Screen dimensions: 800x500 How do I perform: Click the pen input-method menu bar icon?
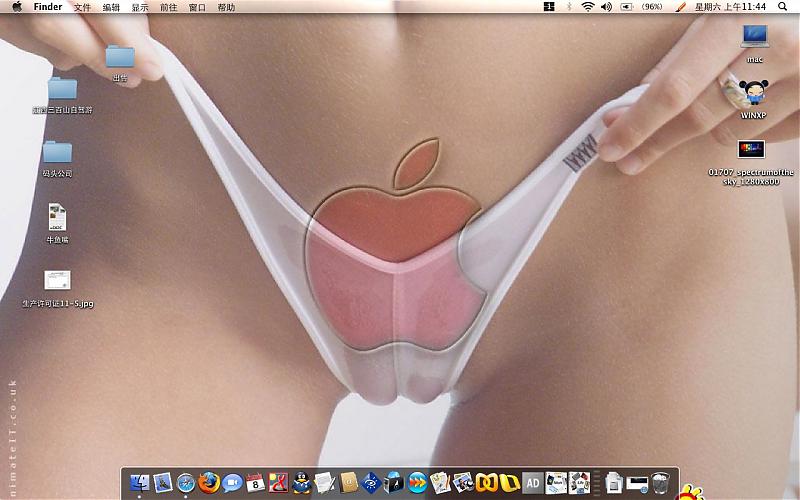click(680, 7)
